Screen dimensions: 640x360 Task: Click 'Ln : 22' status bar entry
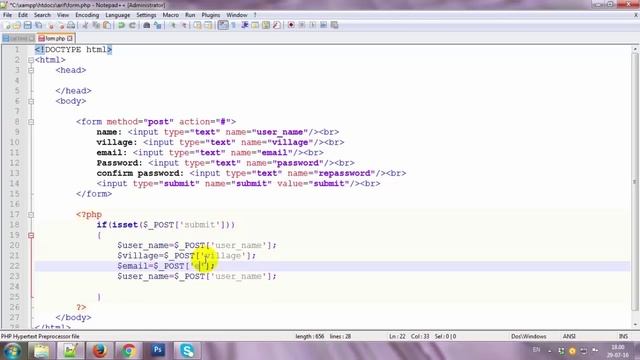(x=397, y=337)
